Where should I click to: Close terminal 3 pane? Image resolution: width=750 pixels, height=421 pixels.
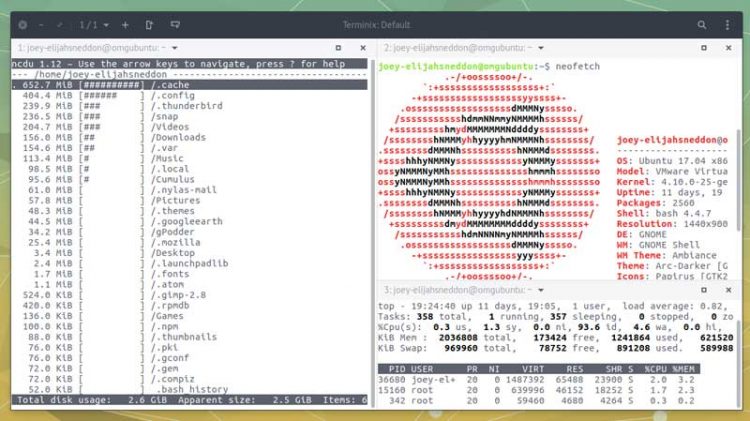(728, 290)
